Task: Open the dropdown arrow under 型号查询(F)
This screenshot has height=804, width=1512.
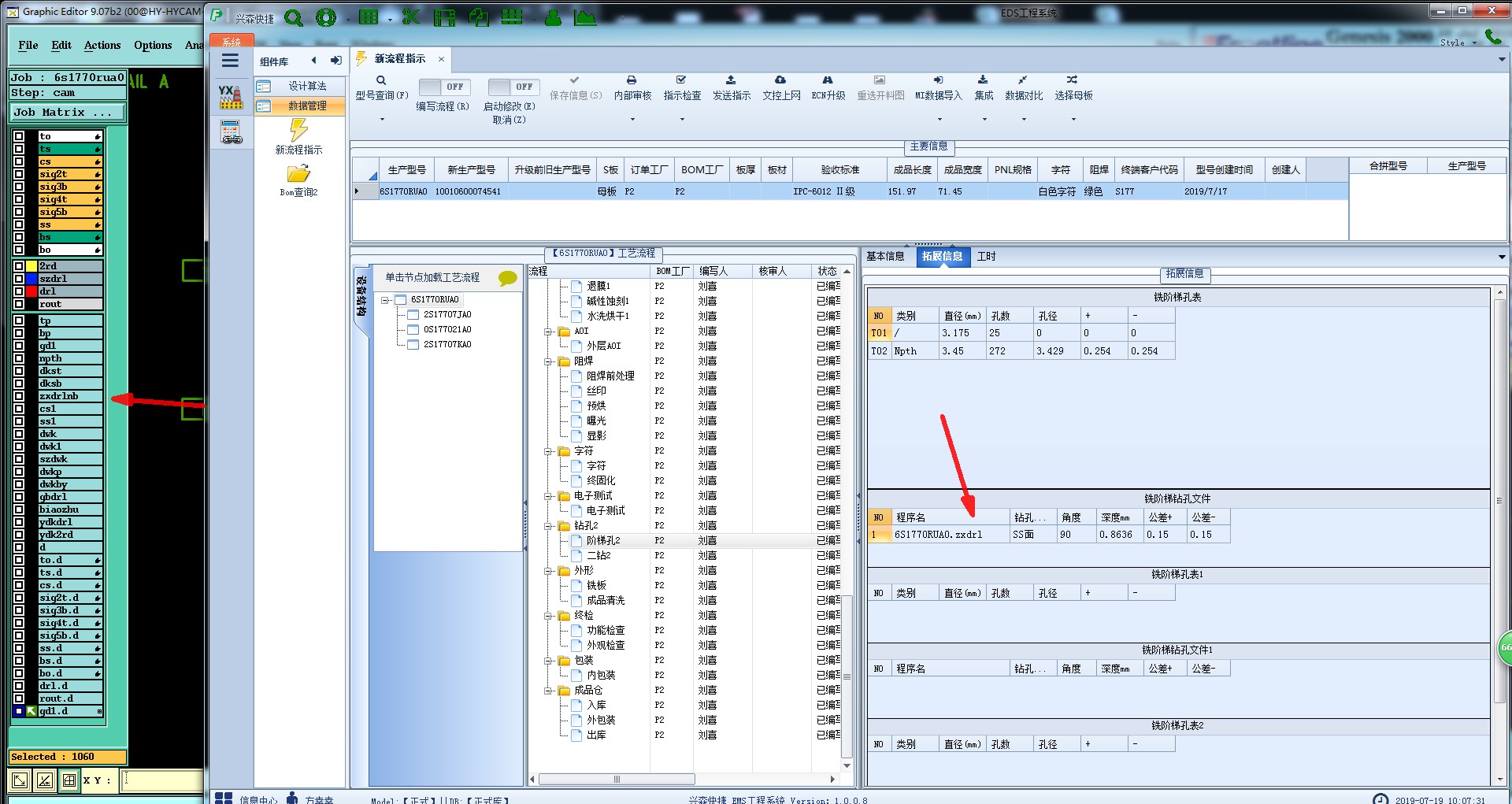Action: [382, 120]
